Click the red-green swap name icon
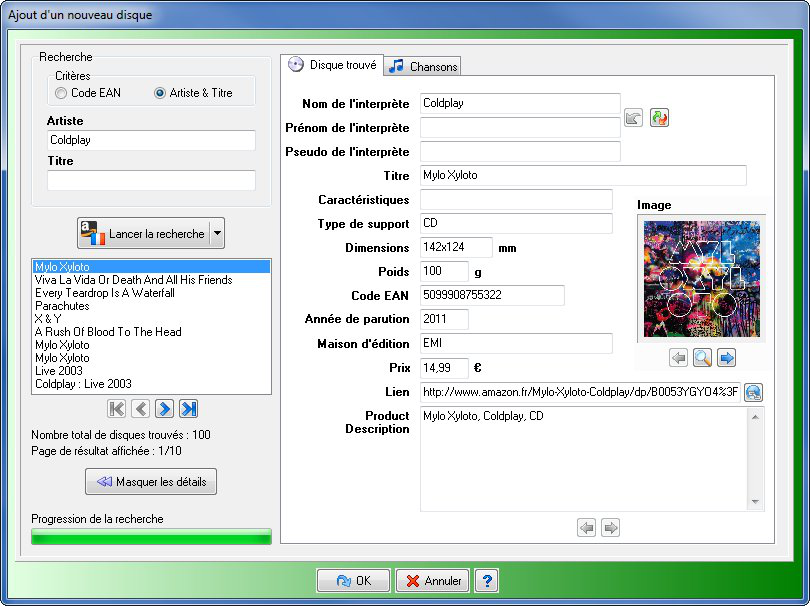This screenshot has width=810, height=606. [659, 118]
